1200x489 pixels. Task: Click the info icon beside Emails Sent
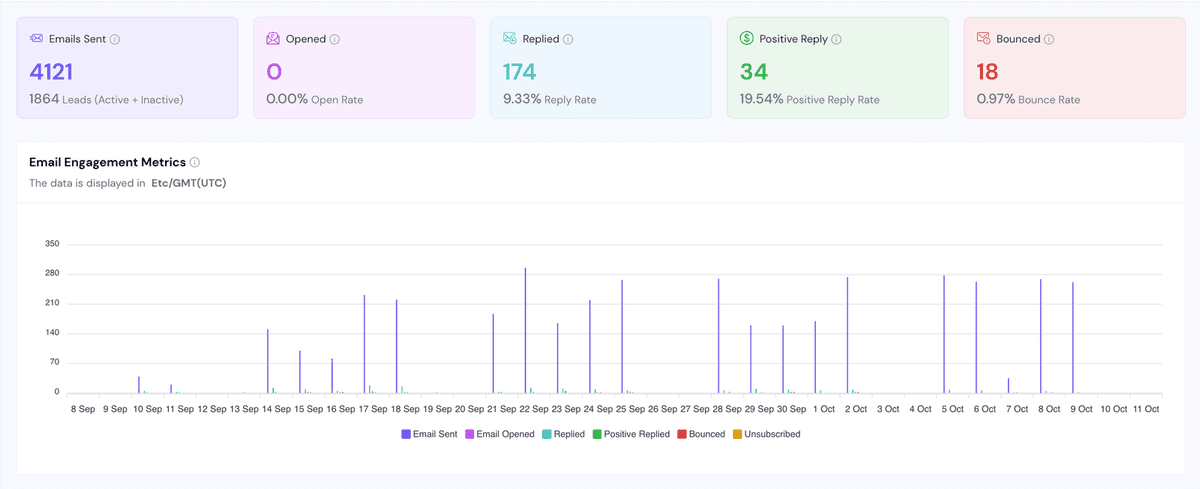[x=115, y=39]
